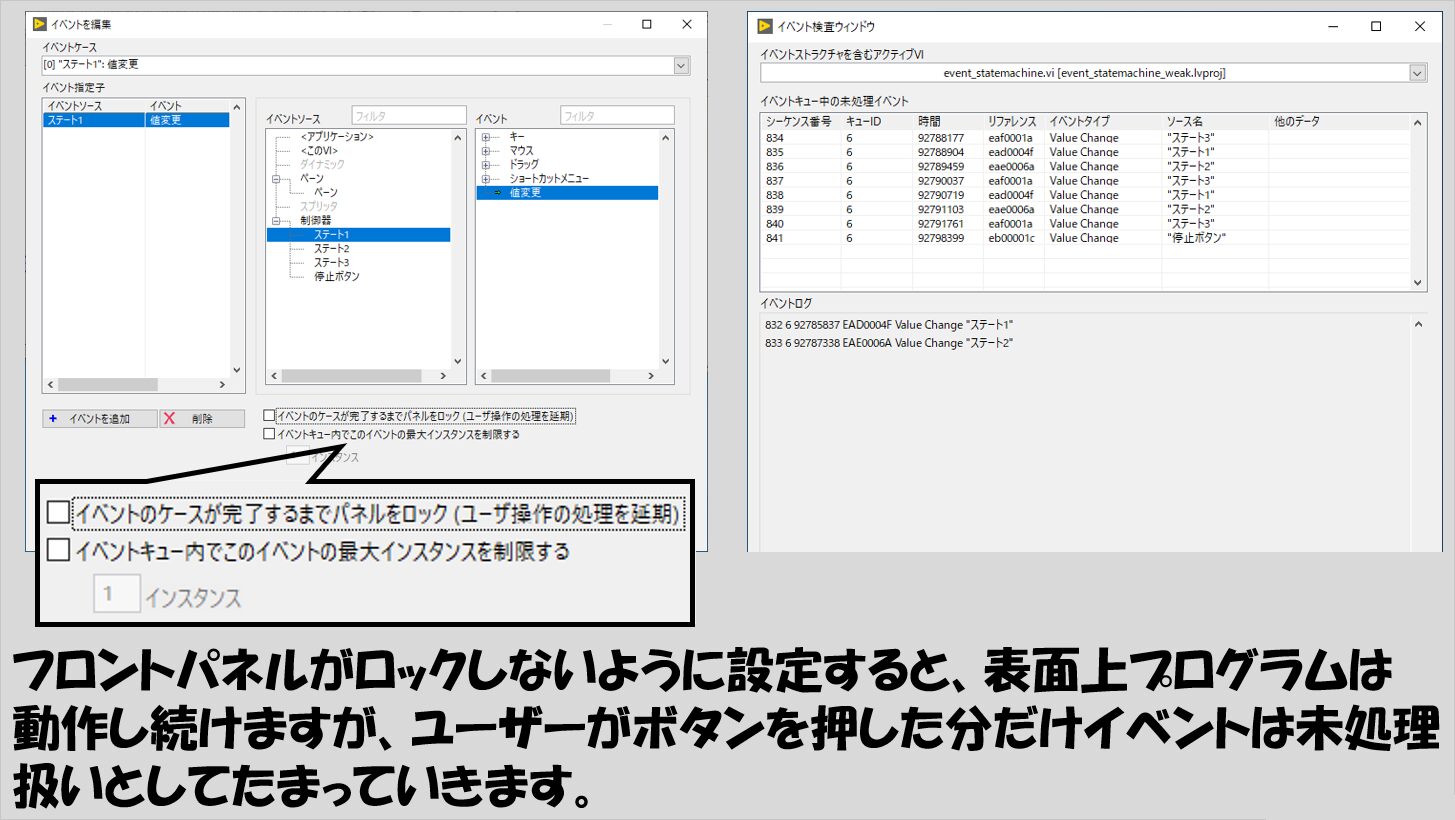Click the red X icon beside 削除
Viewport: 1455px width, 820px height.
[x=170, y=419]
